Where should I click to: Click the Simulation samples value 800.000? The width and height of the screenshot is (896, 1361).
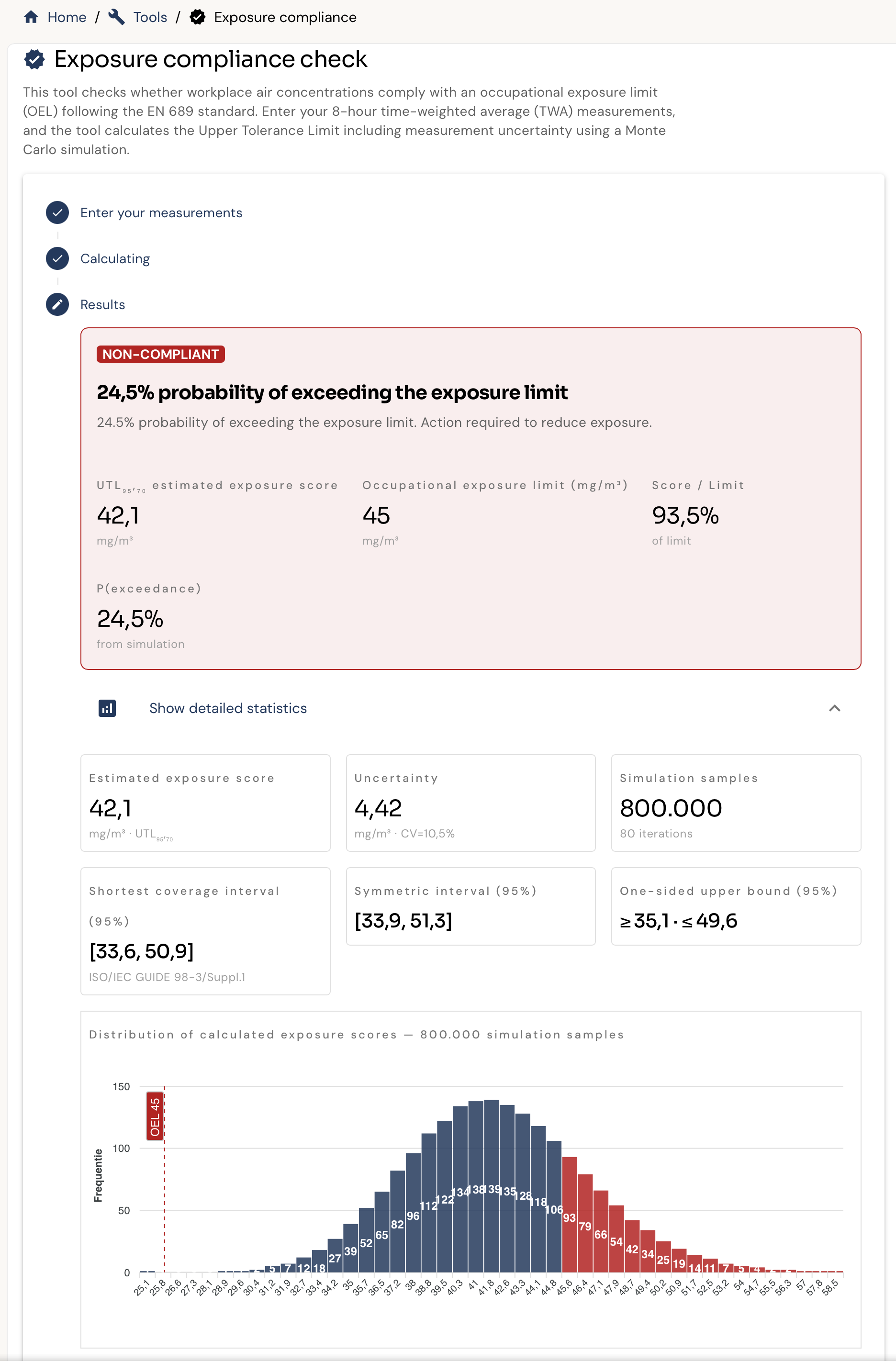[x=671, y=808]
